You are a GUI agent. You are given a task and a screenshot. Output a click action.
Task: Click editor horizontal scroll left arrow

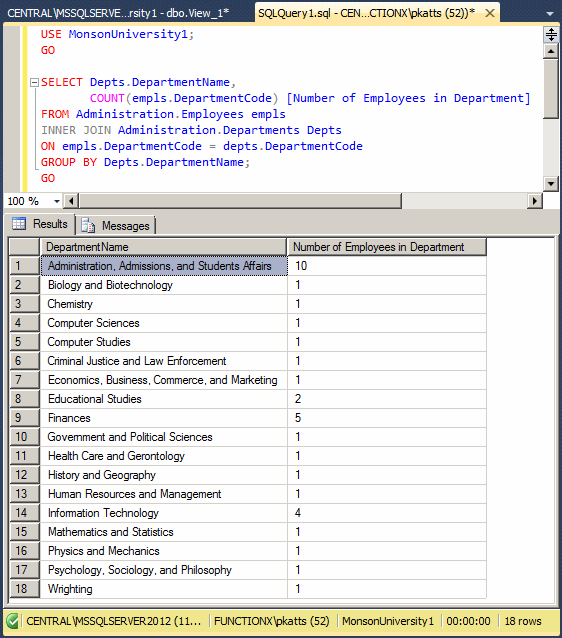[x=71, y=201]
